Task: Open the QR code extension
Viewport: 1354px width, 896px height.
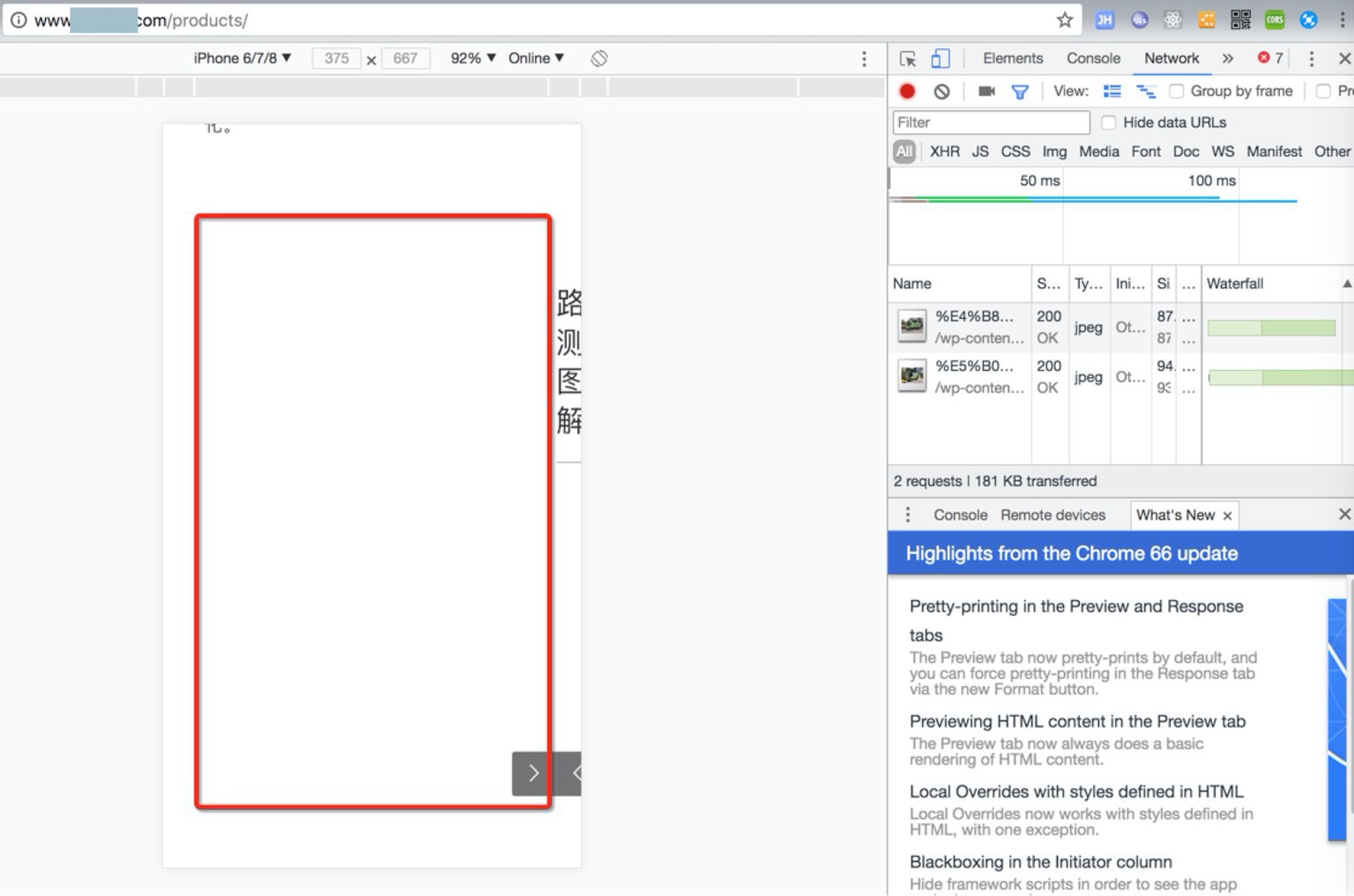Action: click(x=1240, y=19)
